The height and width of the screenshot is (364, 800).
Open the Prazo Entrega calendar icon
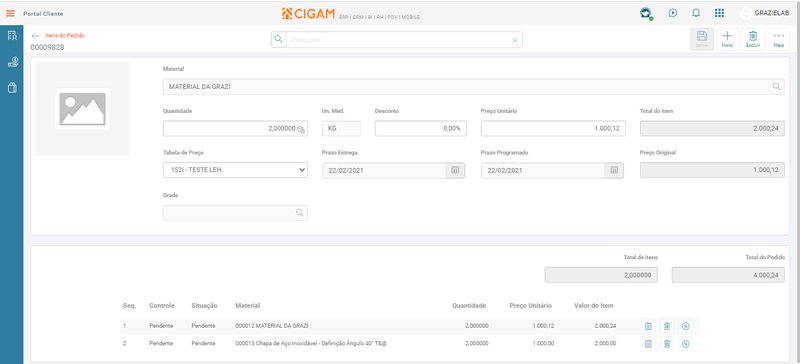pos(455,171)
